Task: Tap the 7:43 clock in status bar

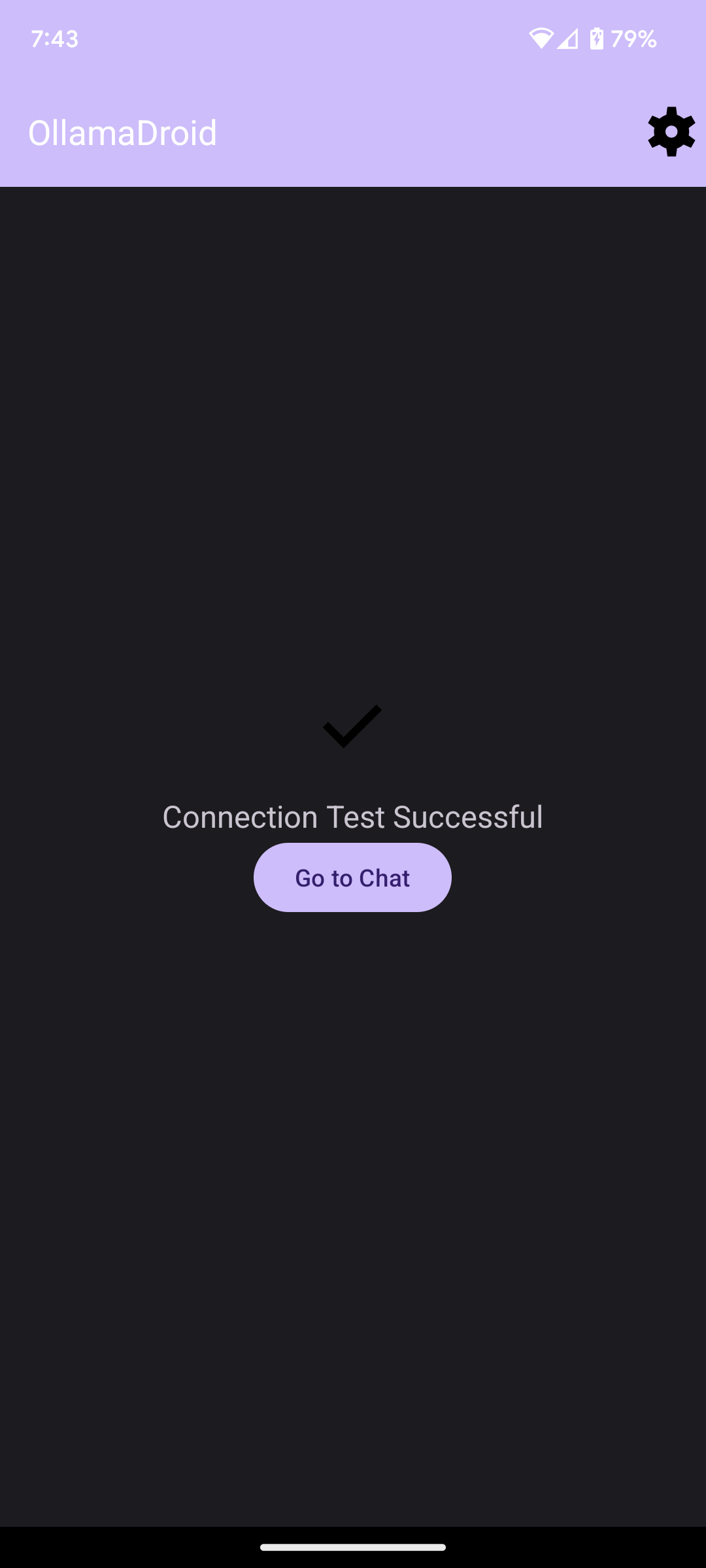Action: (x=55, y=39)
